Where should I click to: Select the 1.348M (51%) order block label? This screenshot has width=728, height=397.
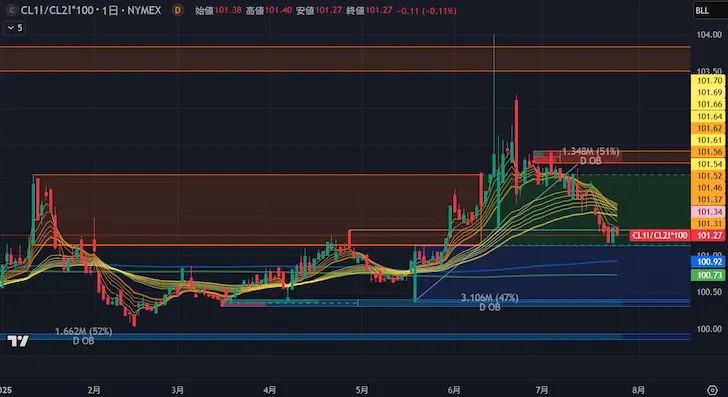click(x=591, y=151)
